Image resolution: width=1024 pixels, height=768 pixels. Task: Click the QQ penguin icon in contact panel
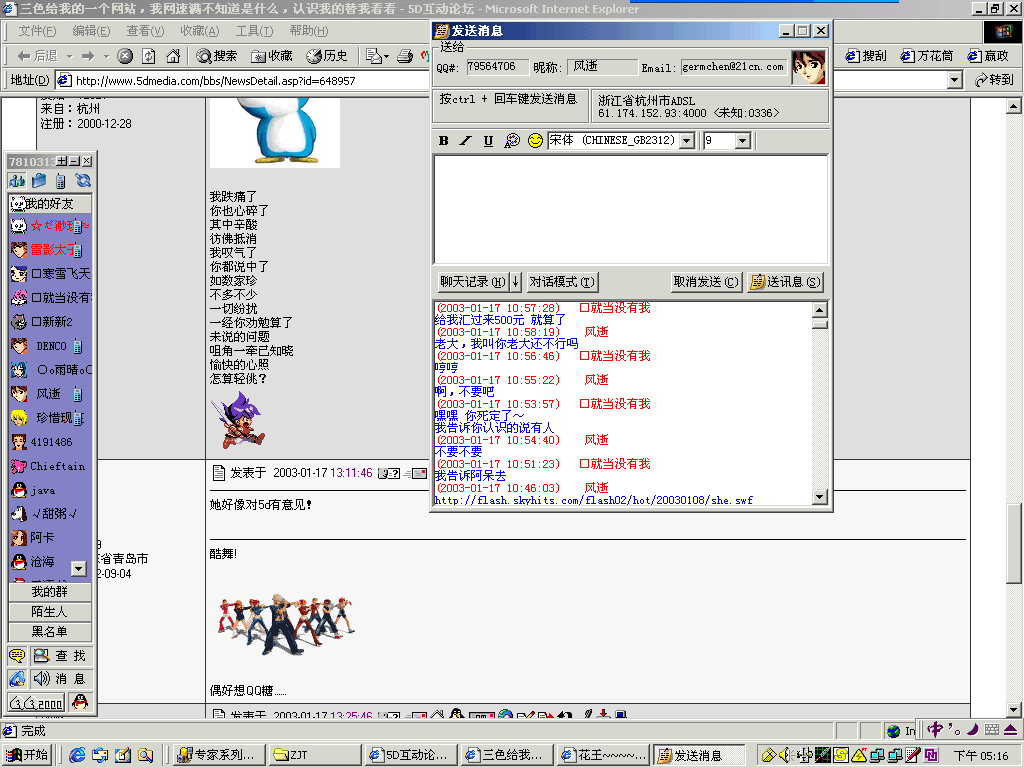coord(79,702)
